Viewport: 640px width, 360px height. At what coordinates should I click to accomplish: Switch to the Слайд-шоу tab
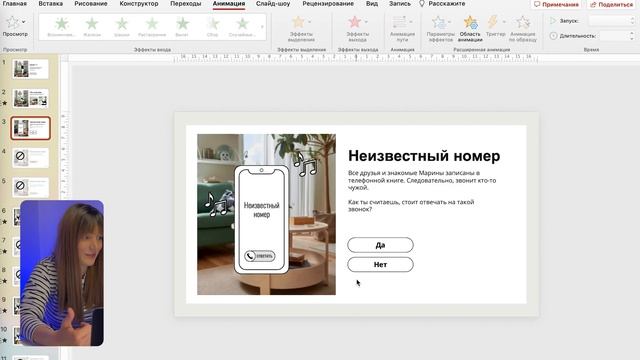coord(273,4)
